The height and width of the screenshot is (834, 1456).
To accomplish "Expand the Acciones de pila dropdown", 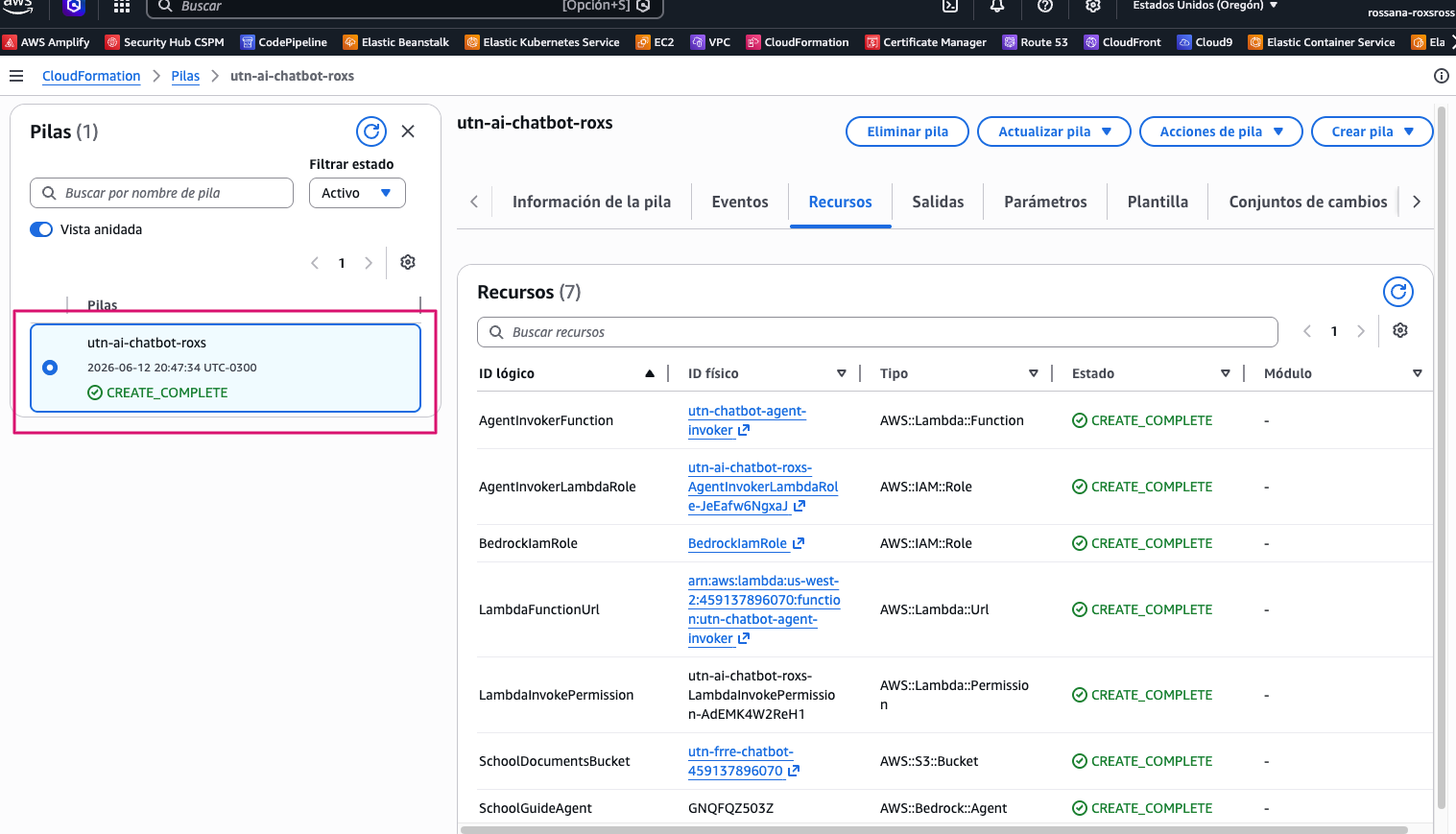I will pos(1221,131).
